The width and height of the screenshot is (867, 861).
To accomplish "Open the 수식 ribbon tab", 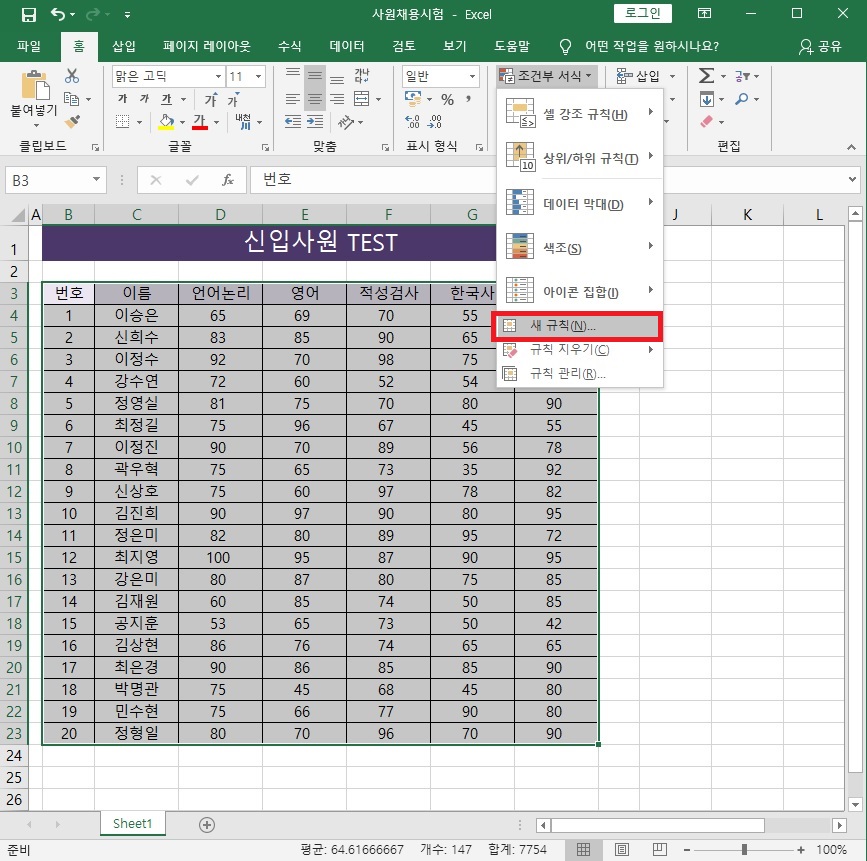I will [289, 46].
